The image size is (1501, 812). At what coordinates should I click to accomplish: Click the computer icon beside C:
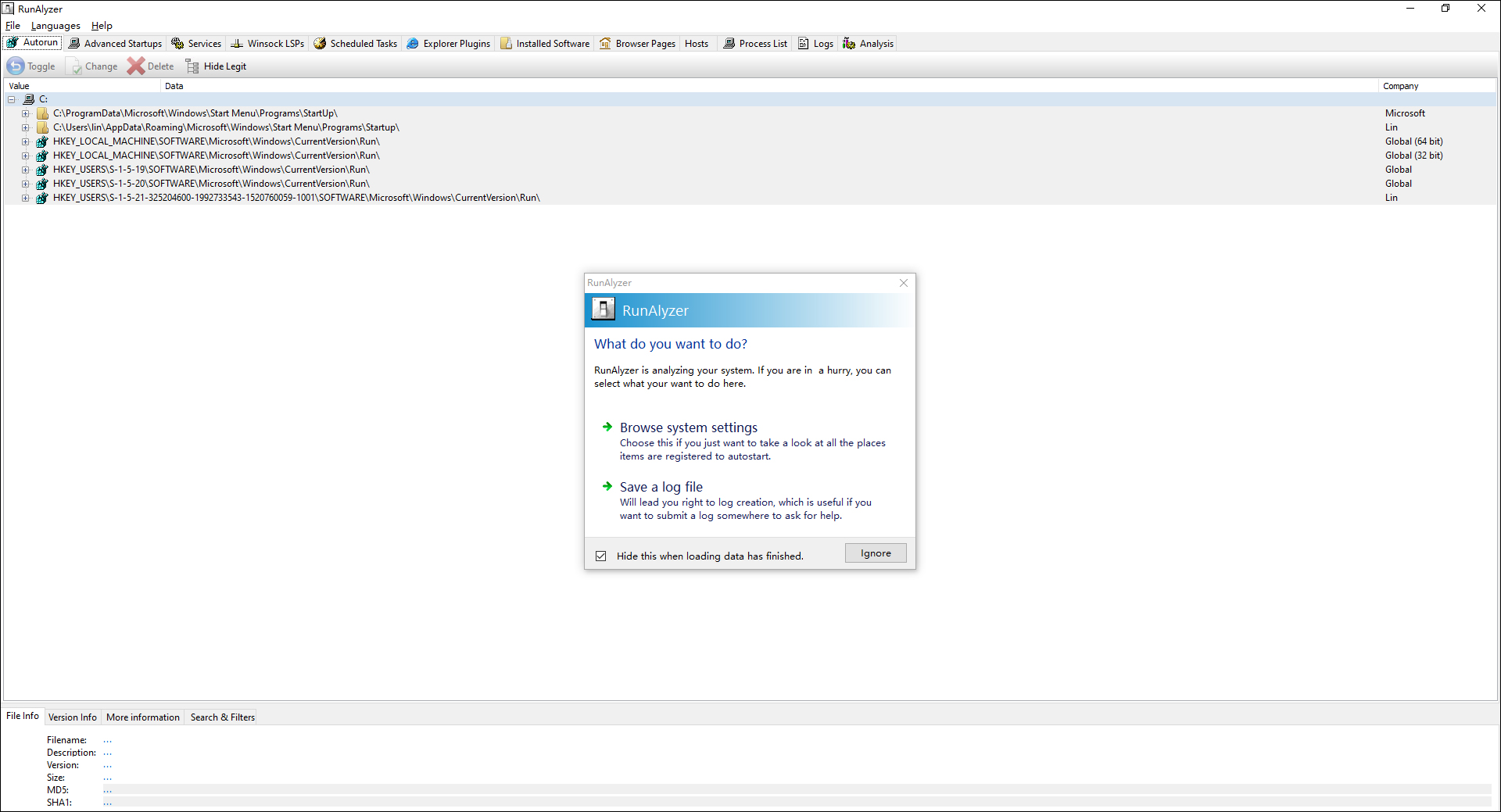click(29, 99)
